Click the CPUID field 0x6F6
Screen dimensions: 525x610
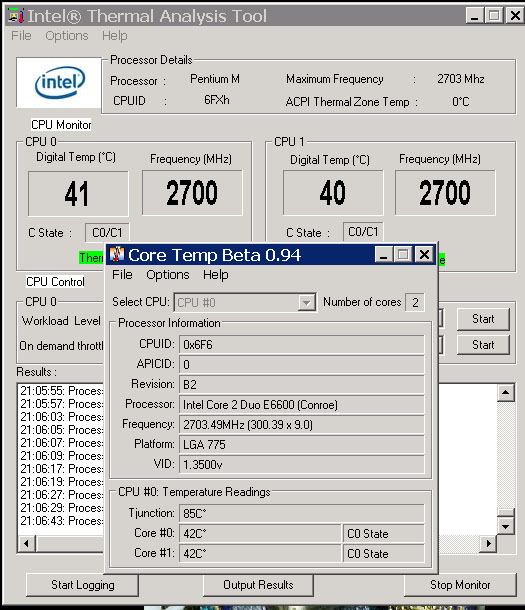[x=301, y=344]
